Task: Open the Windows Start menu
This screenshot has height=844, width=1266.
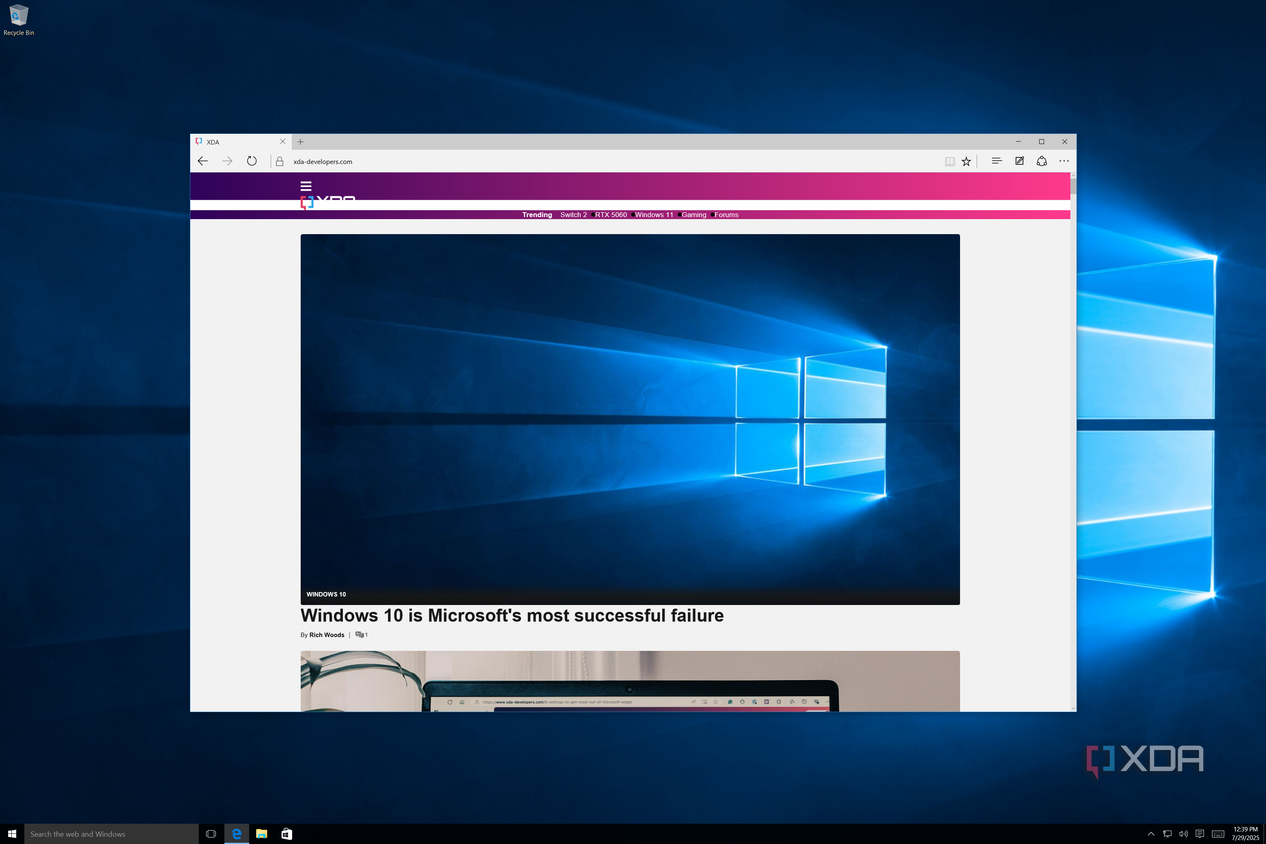Action: point(12,834)
